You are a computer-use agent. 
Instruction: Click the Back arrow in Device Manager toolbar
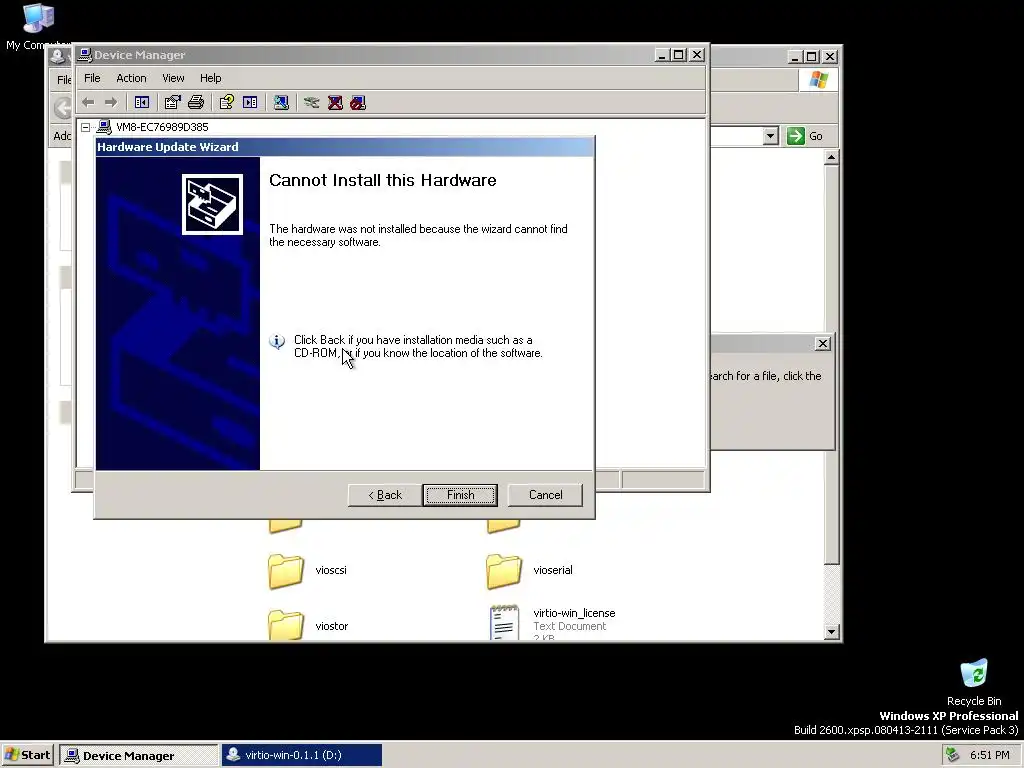[x=89, y=103]
